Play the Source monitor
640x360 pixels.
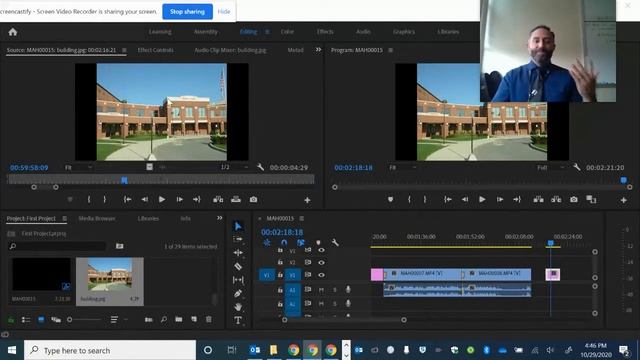[x=162, y=200]
